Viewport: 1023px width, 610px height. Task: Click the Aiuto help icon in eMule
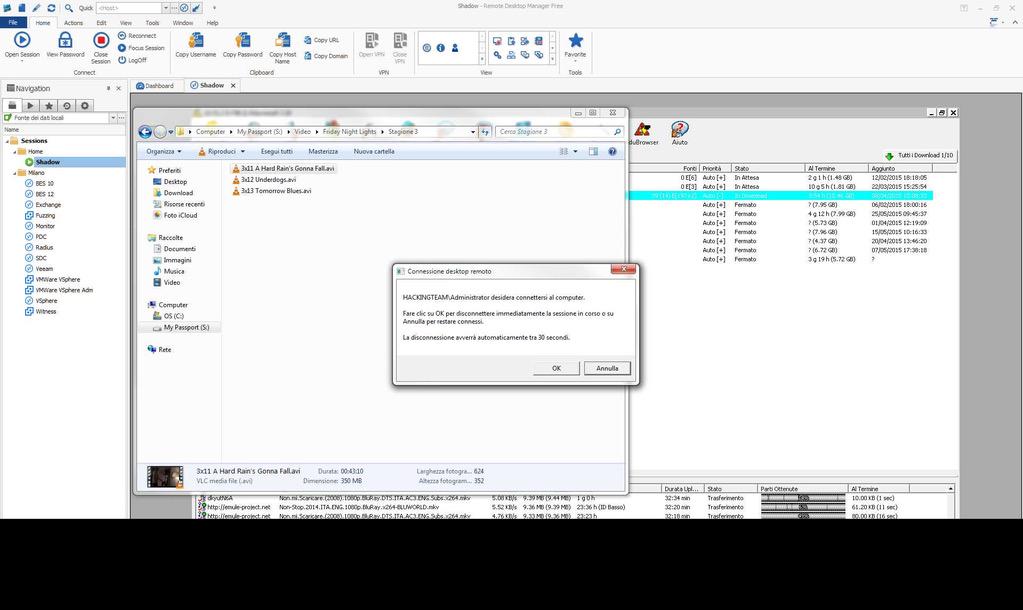(x=679, y=133)
